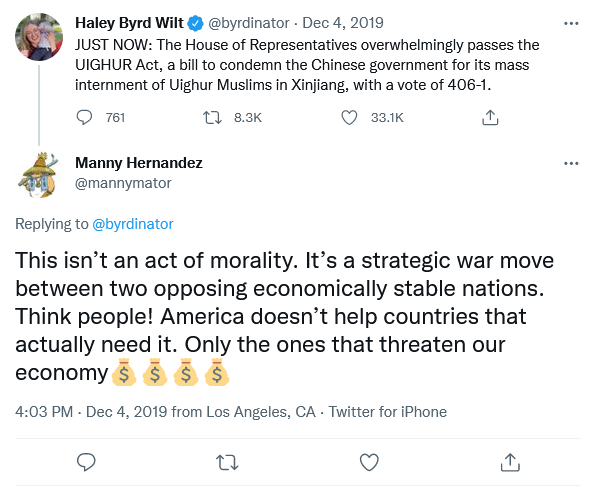Image resolution: width=594 pixels, height=486 pixels.
Task: Follow the blue @byrdinator replying-to link
Action: pos(133,224)
